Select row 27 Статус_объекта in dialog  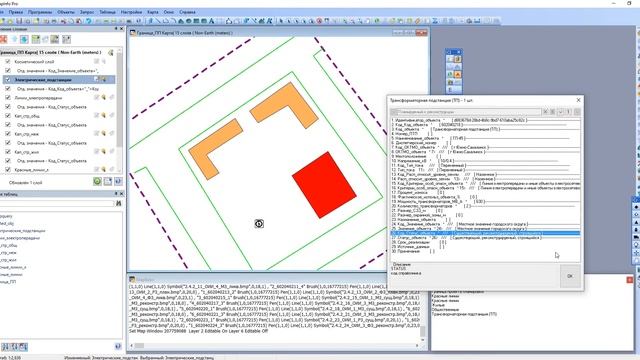[x=485, y=238]
